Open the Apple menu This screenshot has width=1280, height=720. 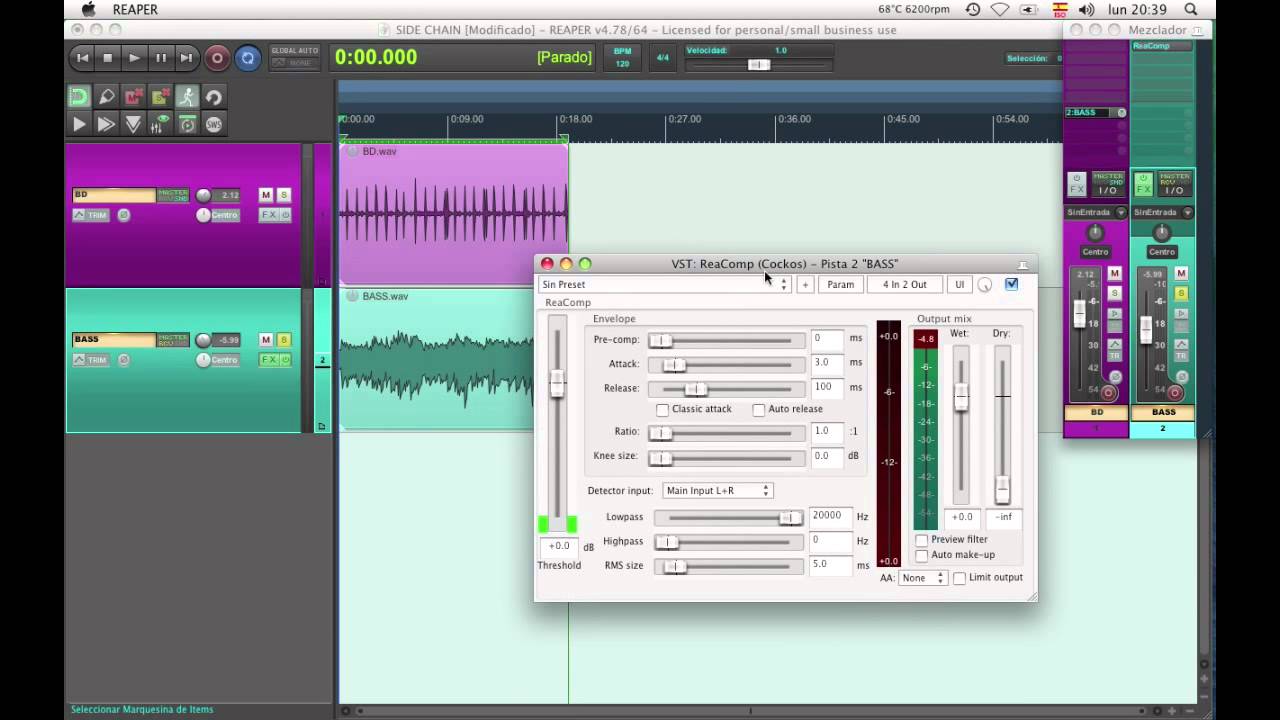pyautogui.click(x=88, y=9)
